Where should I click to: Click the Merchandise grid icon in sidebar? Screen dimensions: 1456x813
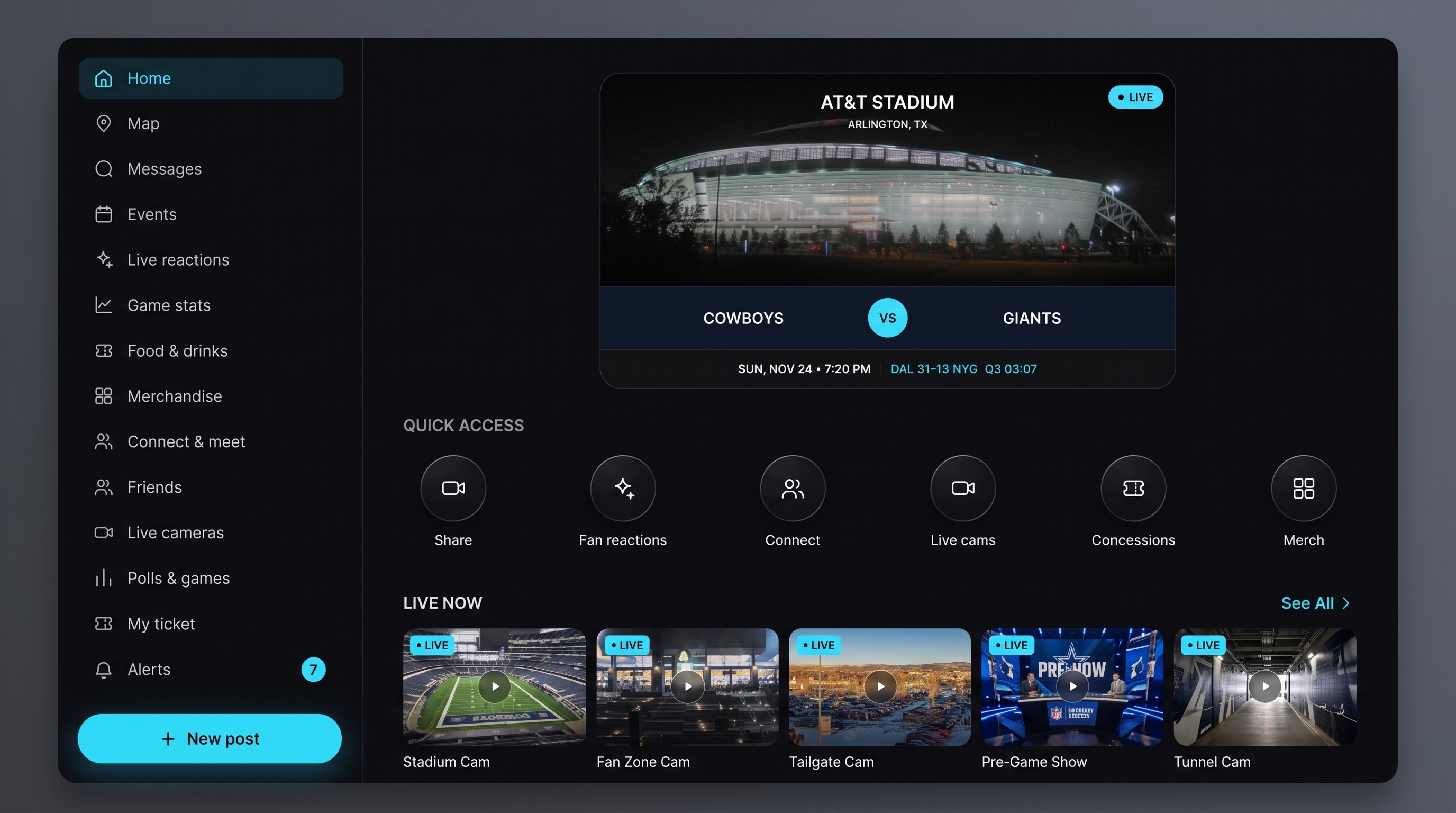(104, 396)
